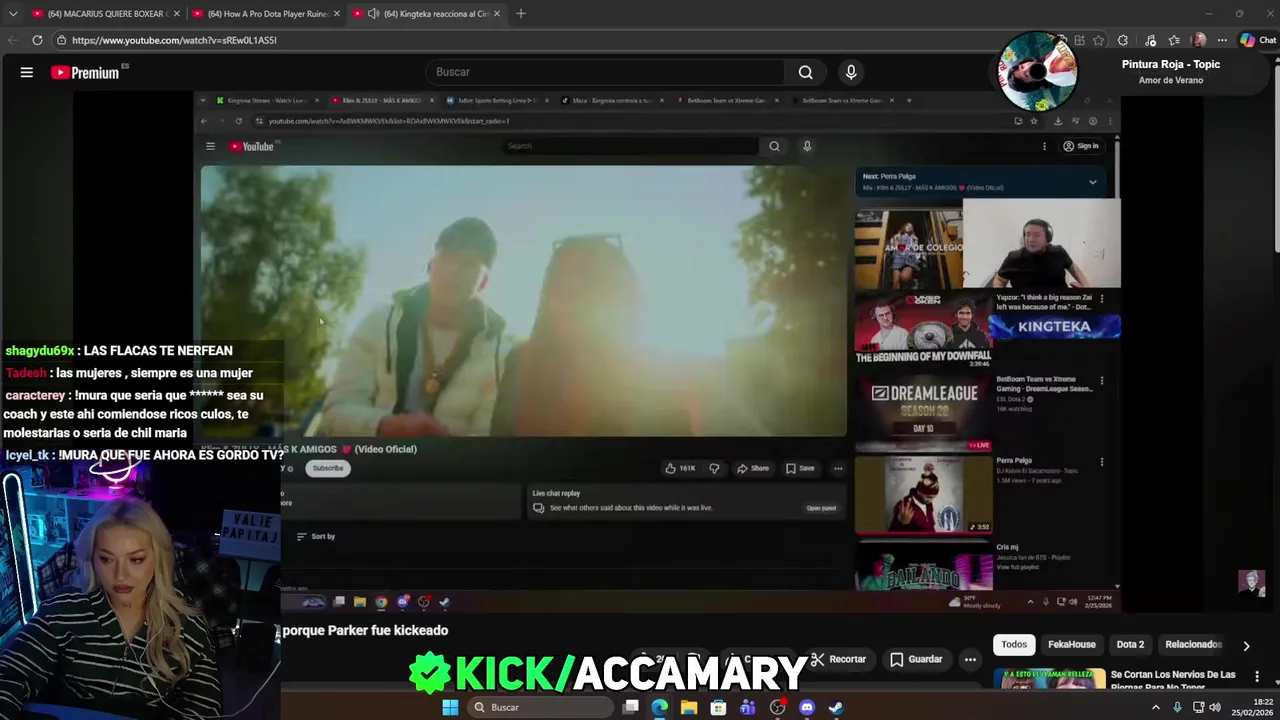Focus the YouTube 'Buscar' search field
1280x720 pixels.
pos(605,72)
